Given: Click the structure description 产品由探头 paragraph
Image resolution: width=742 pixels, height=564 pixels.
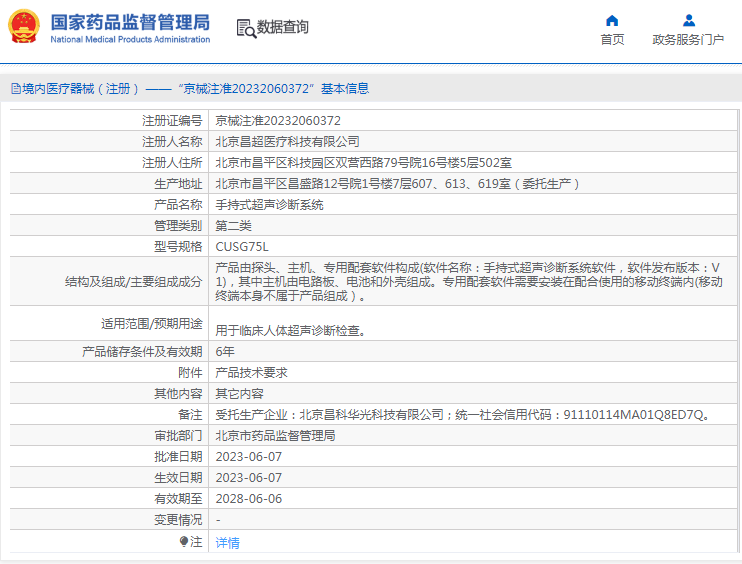Looking at the screenshot, I should (469, 282).
